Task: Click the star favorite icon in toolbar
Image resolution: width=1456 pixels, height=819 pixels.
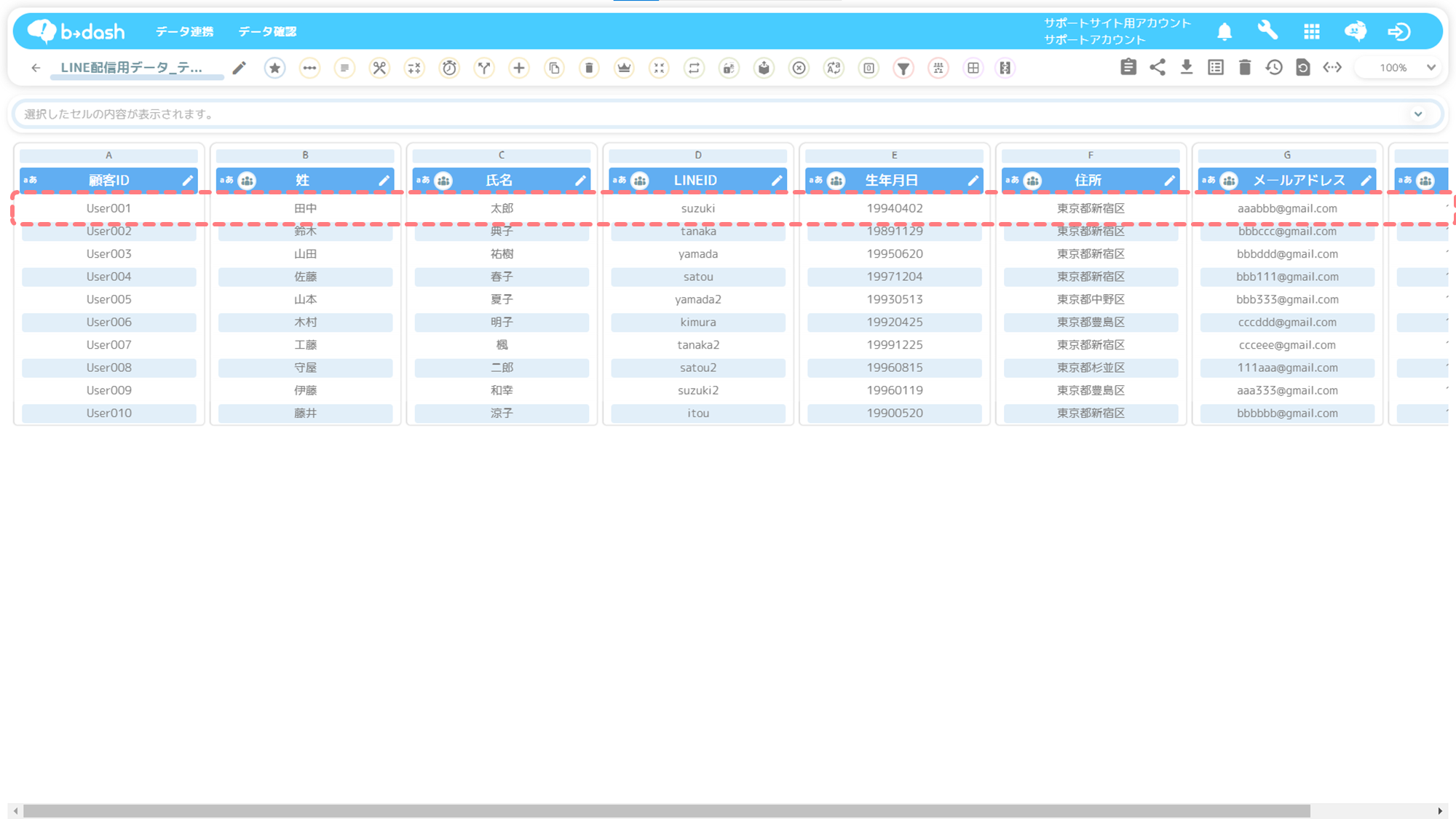Action: (274, 68)
